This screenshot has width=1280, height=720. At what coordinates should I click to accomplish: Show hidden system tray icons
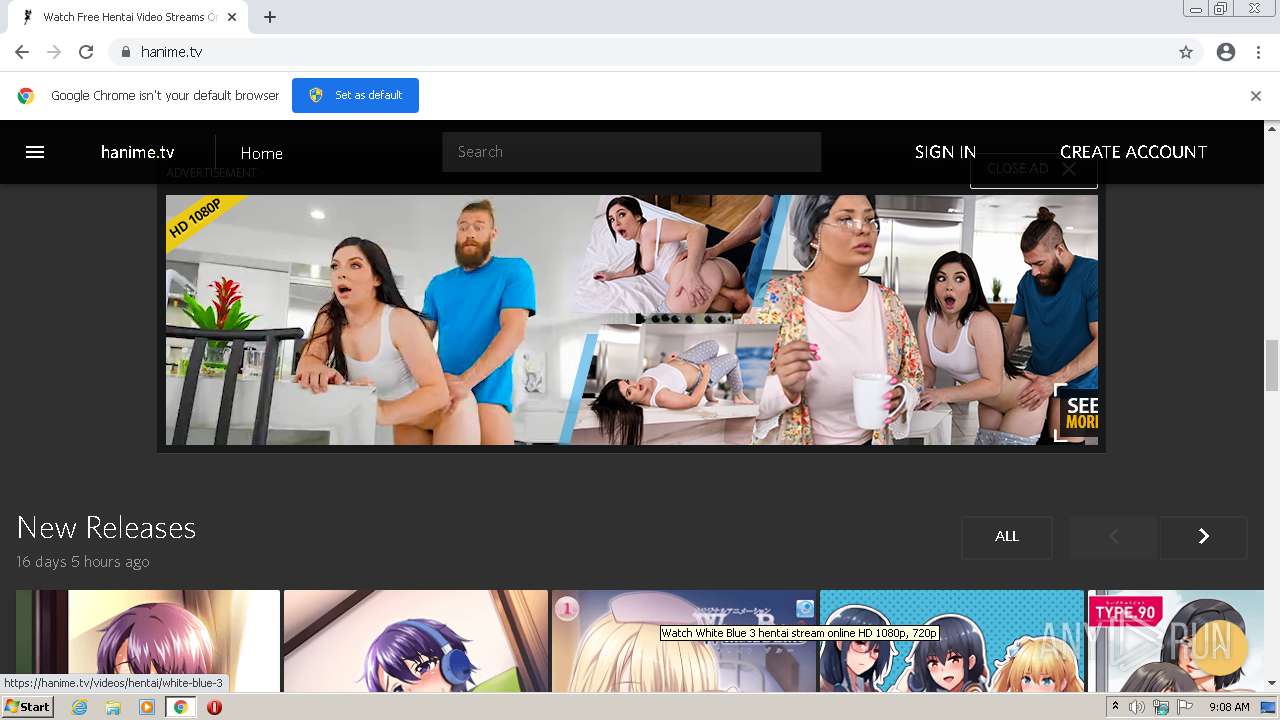(1115, 707)
